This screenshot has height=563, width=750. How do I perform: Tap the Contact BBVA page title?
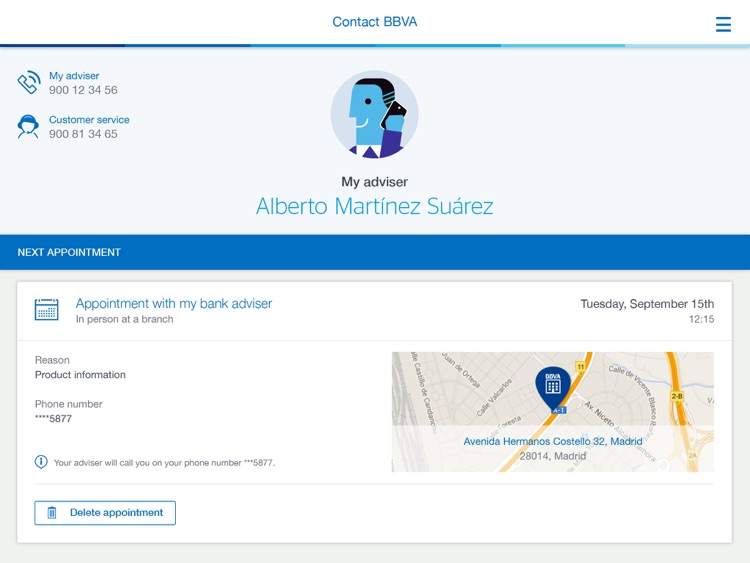point(375,22)
